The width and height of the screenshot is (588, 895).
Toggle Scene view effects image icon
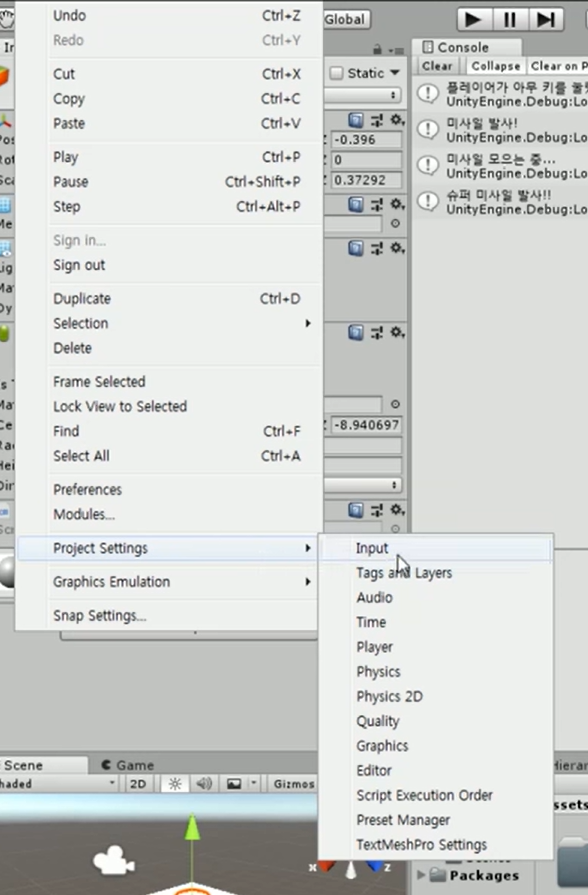[234, 784]
